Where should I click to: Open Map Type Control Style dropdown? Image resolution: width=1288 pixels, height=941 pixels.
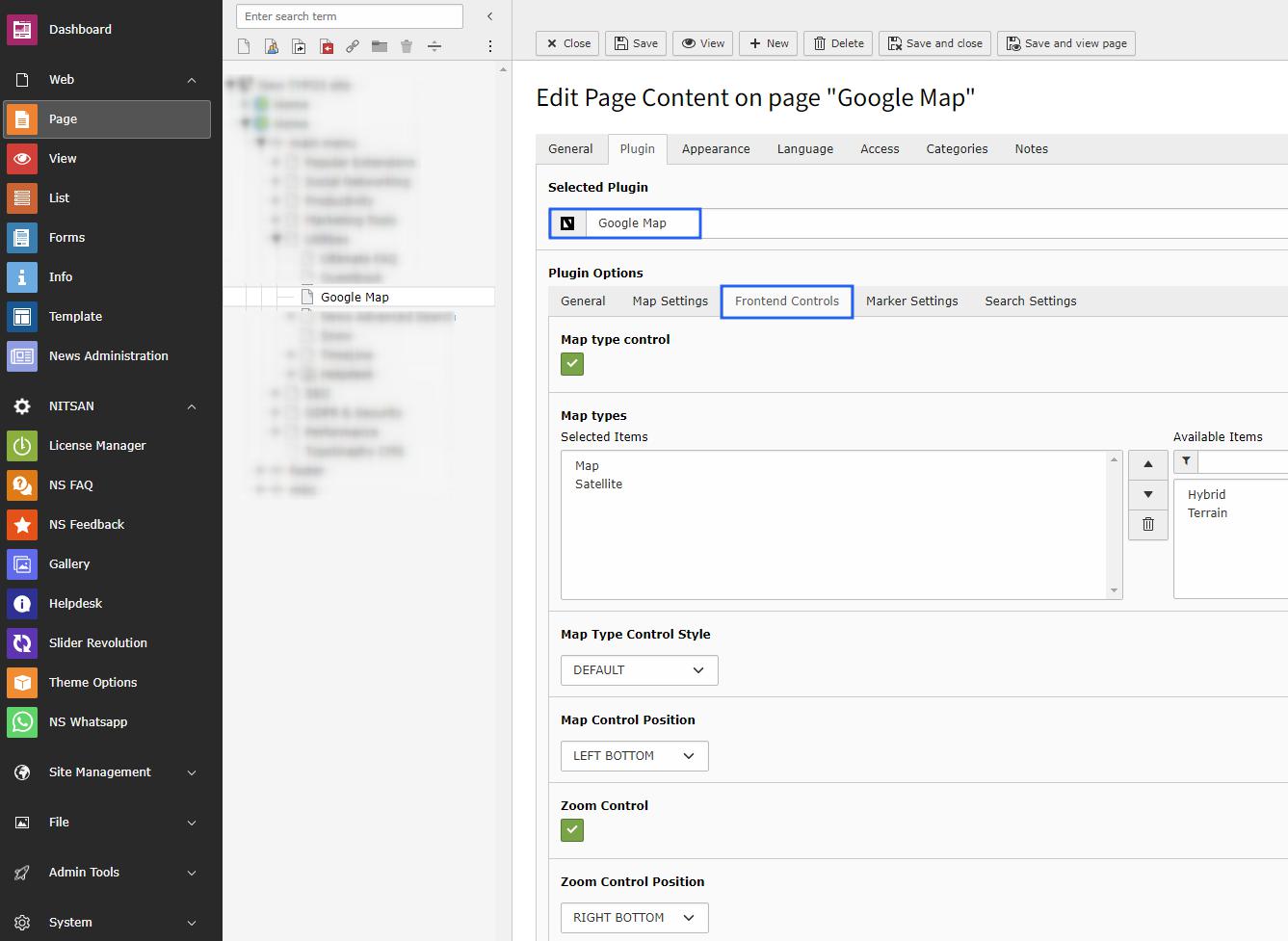(640, 670)
